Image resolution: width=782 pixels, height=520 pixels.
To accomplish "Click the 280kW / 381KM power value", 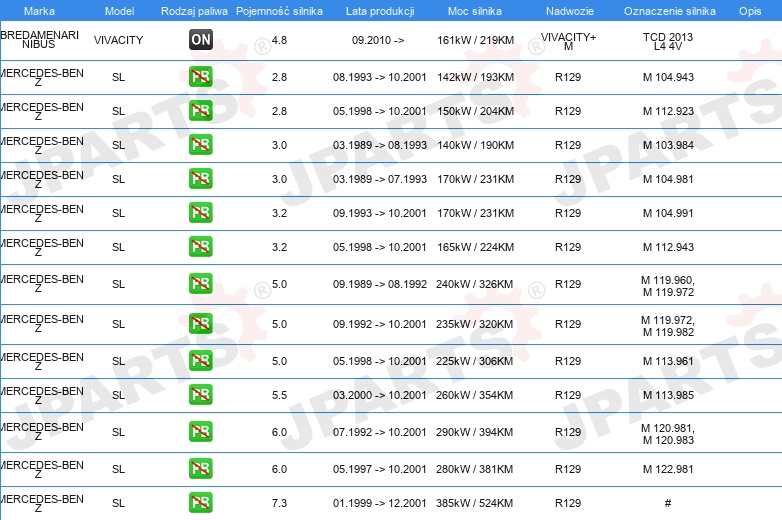I will point(474,469).
